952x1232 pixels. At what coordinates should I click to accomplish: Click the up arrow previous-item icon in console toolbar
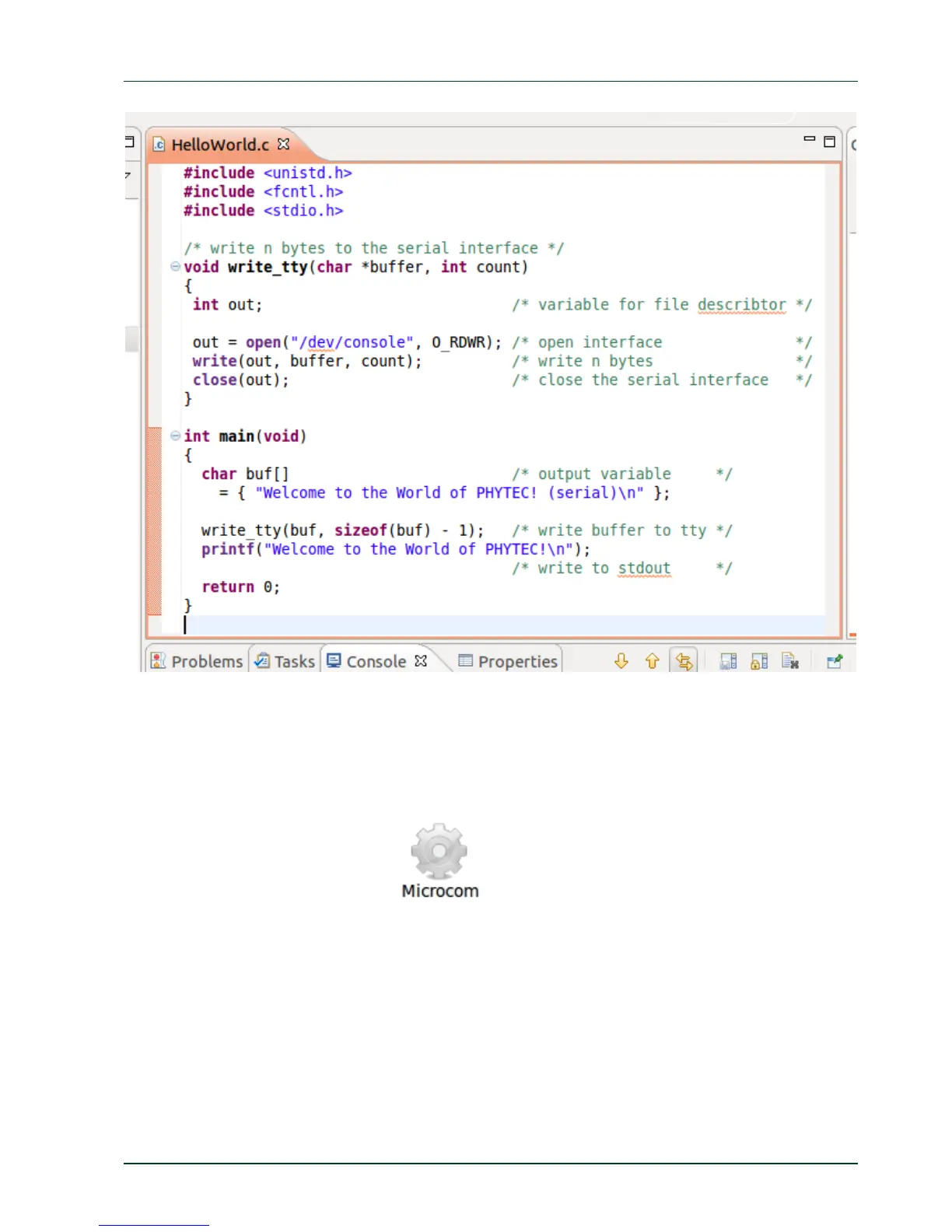(652, 661)
